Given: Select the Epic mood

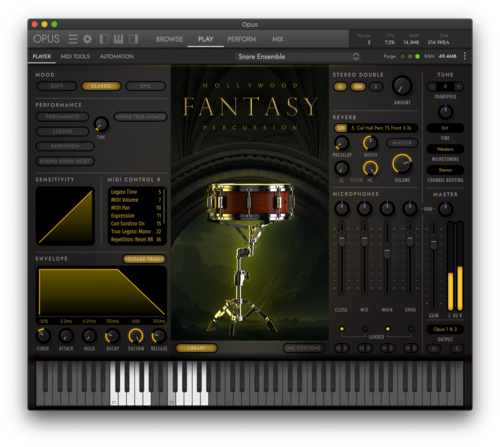Looking at the screenshot, I should [146, 86].
